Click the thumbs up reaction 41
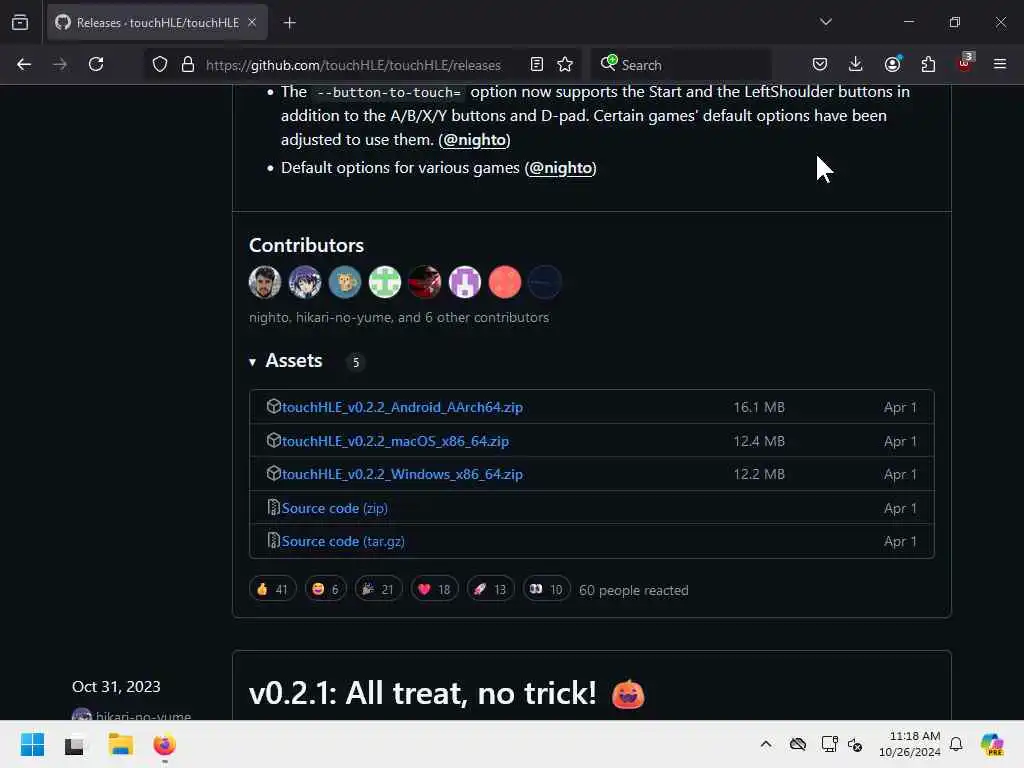The image size is (1024, 768). [x=272, y=590]
